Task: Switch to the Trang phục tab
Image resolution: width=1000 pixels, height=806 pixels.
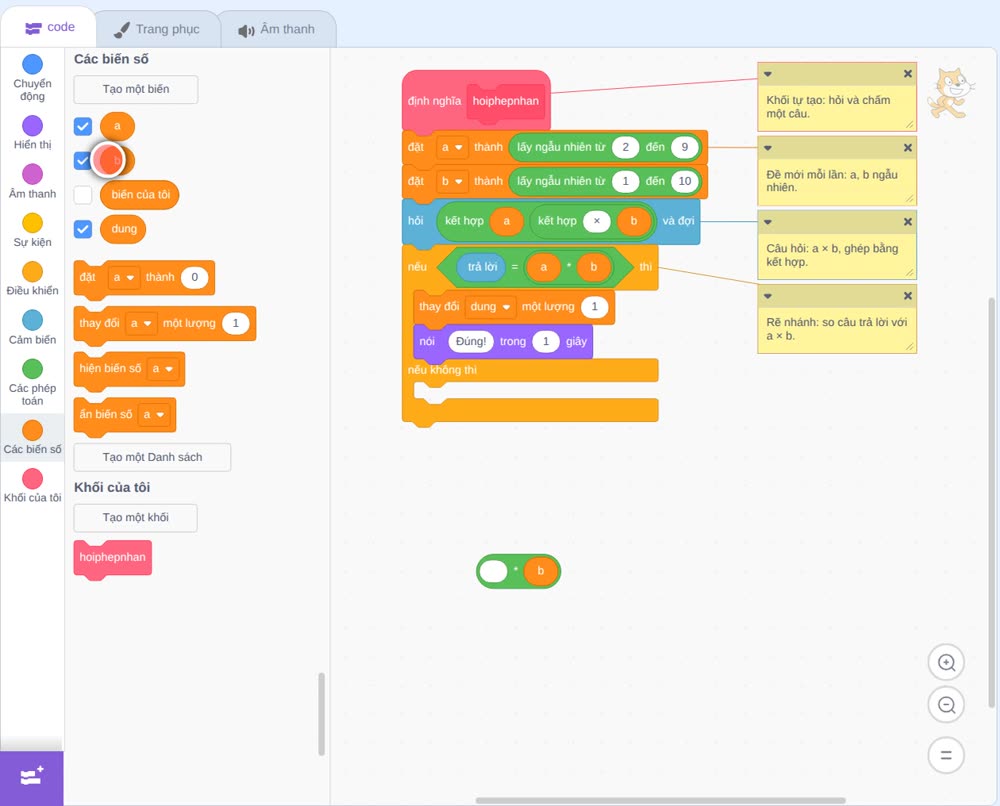Action: coord(157,29)
